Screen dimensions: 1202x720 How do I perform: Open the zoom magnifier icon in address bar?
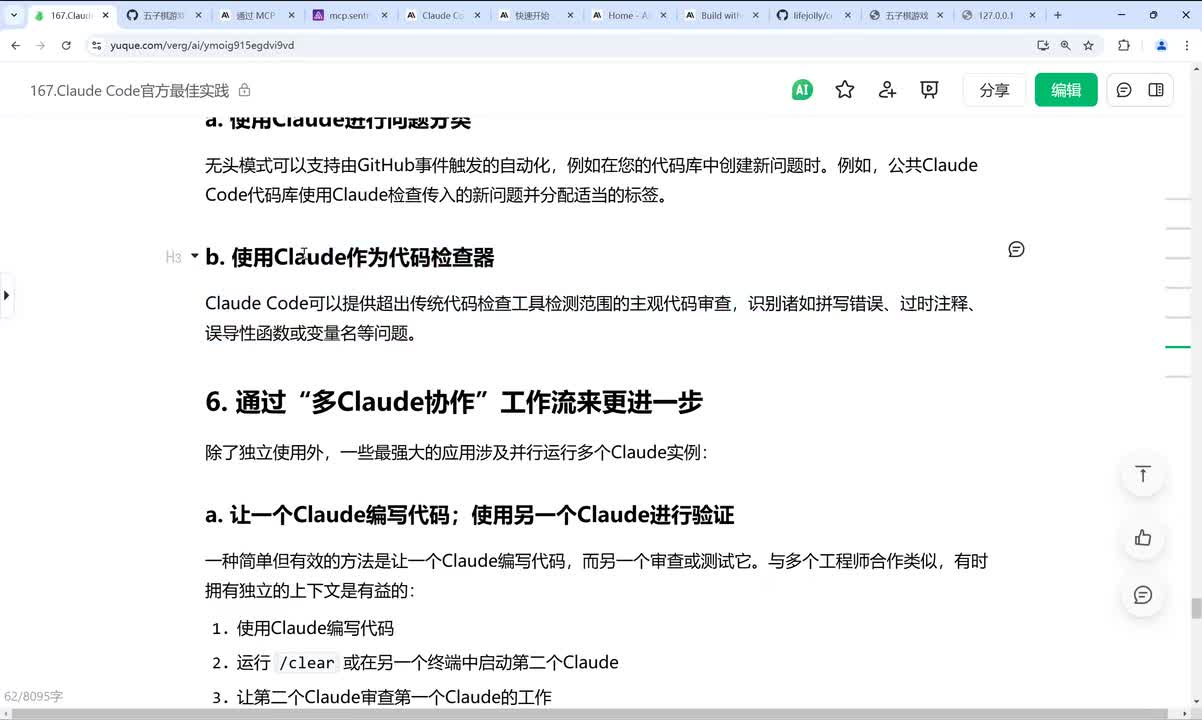click(1066, 45)
